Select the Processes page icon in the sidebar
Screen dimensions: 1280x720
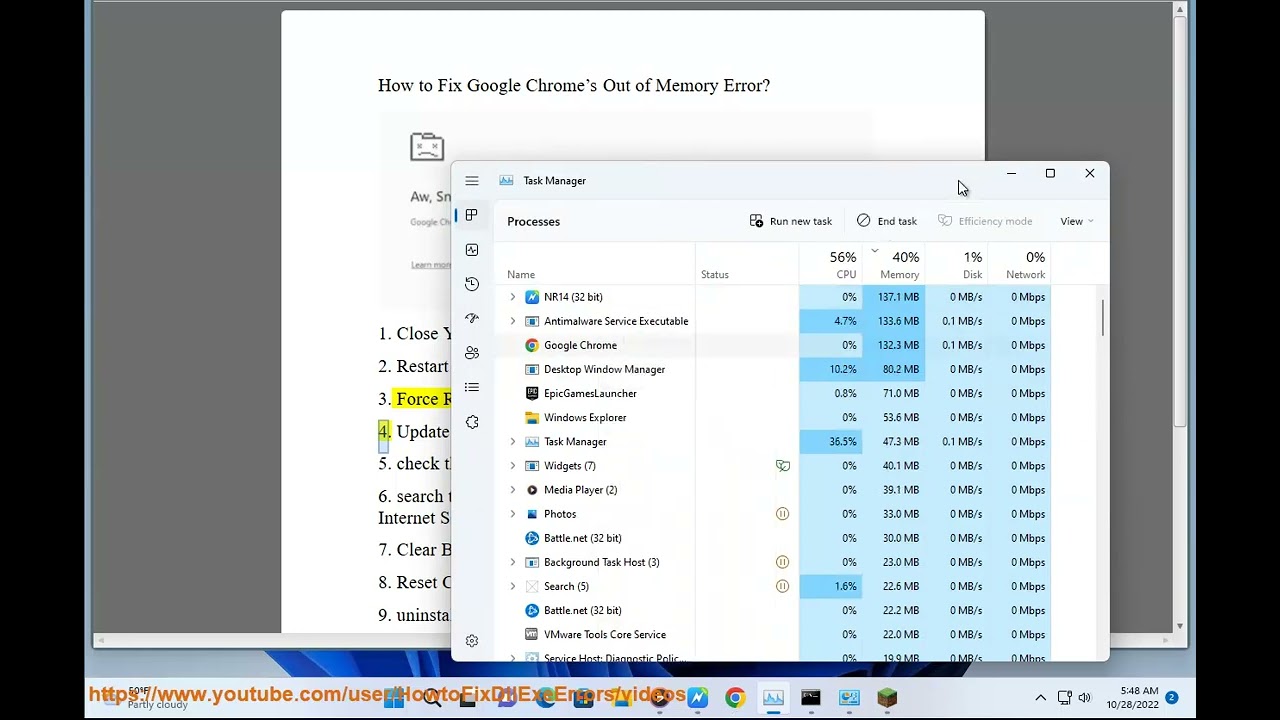coord(472,215)
